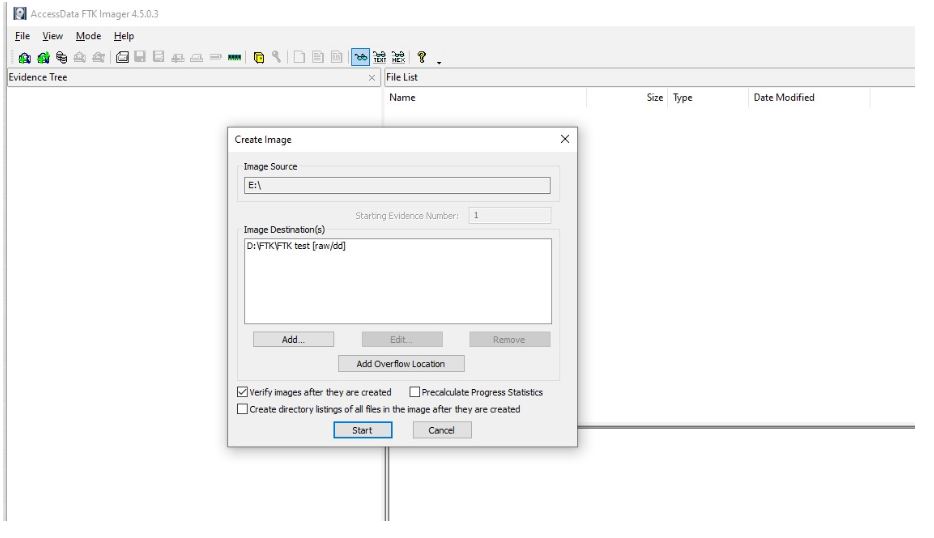
Task: Click the Add to Custom Content Image icon
Action: [178, 57]
